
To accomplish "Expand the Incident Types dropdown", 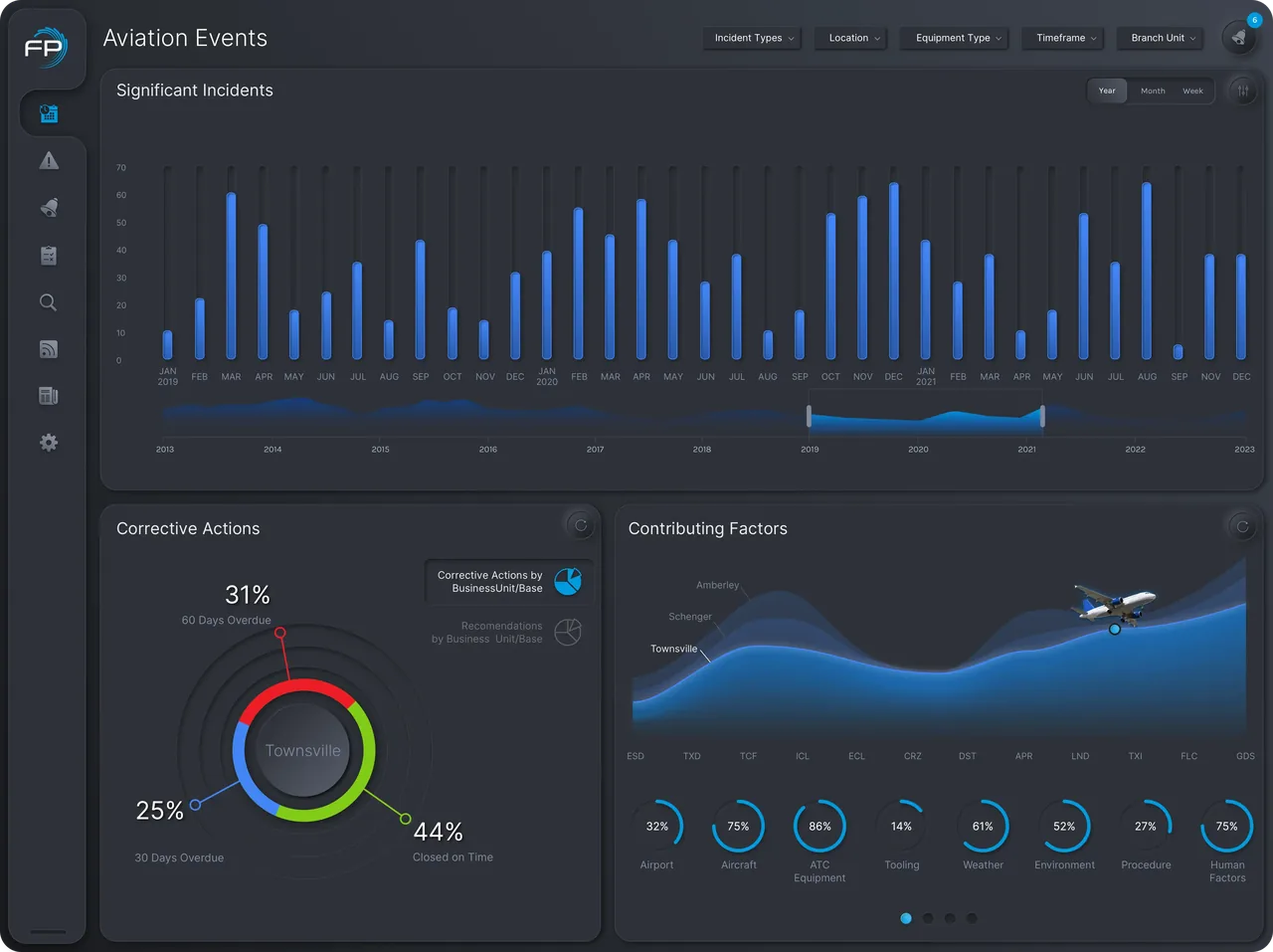I will click(754, 38).
